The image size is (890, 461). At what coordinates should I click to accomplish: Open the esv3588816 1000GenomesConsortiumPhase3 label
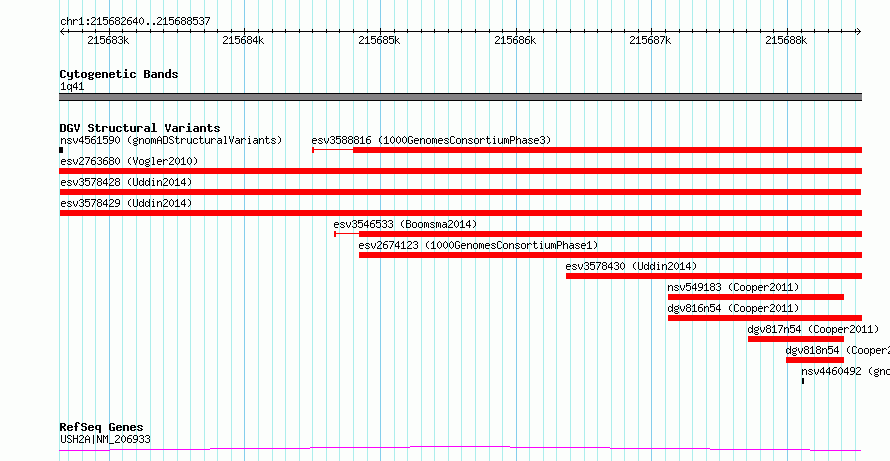coord(431,140)
